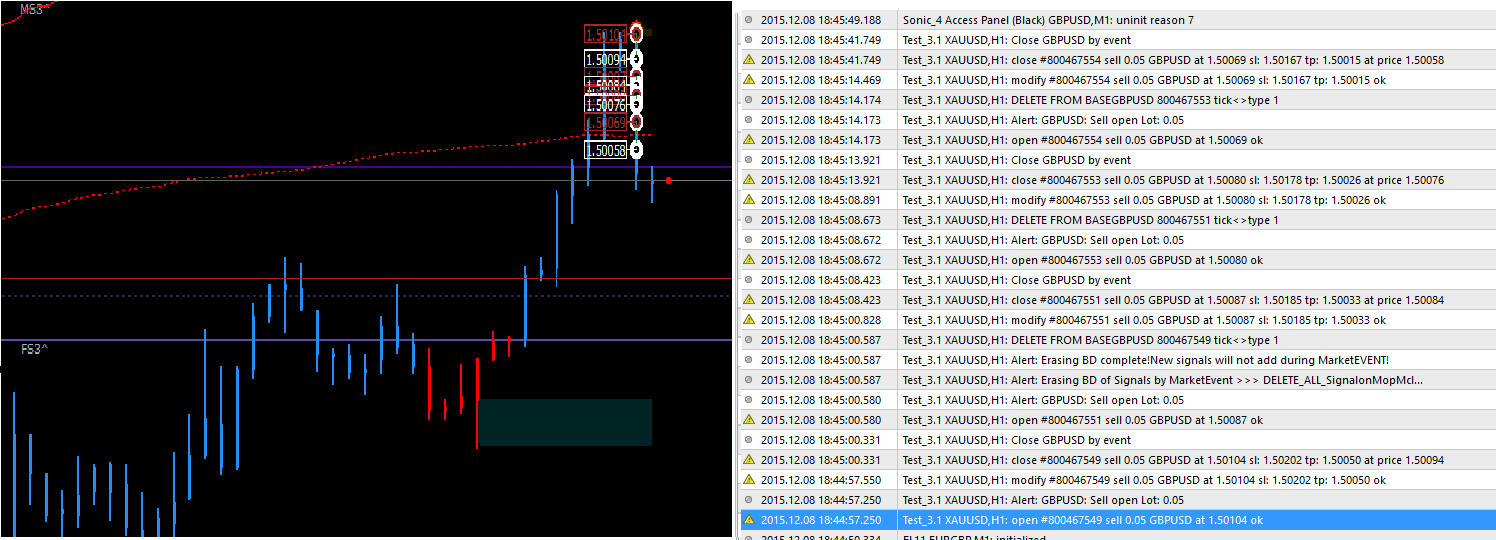Viewport: 1496px width, 540px height.
Task: Select timestamp 2015.12.08 18:45:00.828
Action: (x=821, y=320)
